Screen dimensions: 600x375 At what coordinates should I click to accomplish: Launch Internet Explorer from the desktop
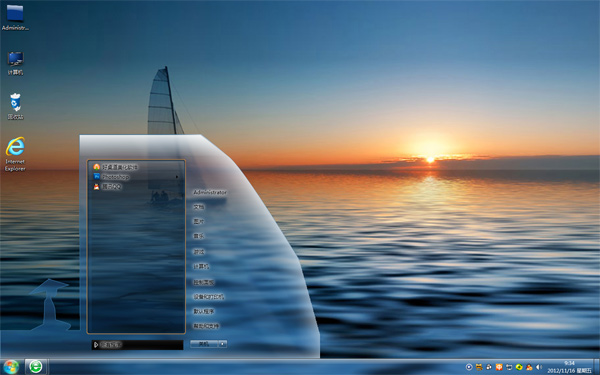tap(15, 154)
